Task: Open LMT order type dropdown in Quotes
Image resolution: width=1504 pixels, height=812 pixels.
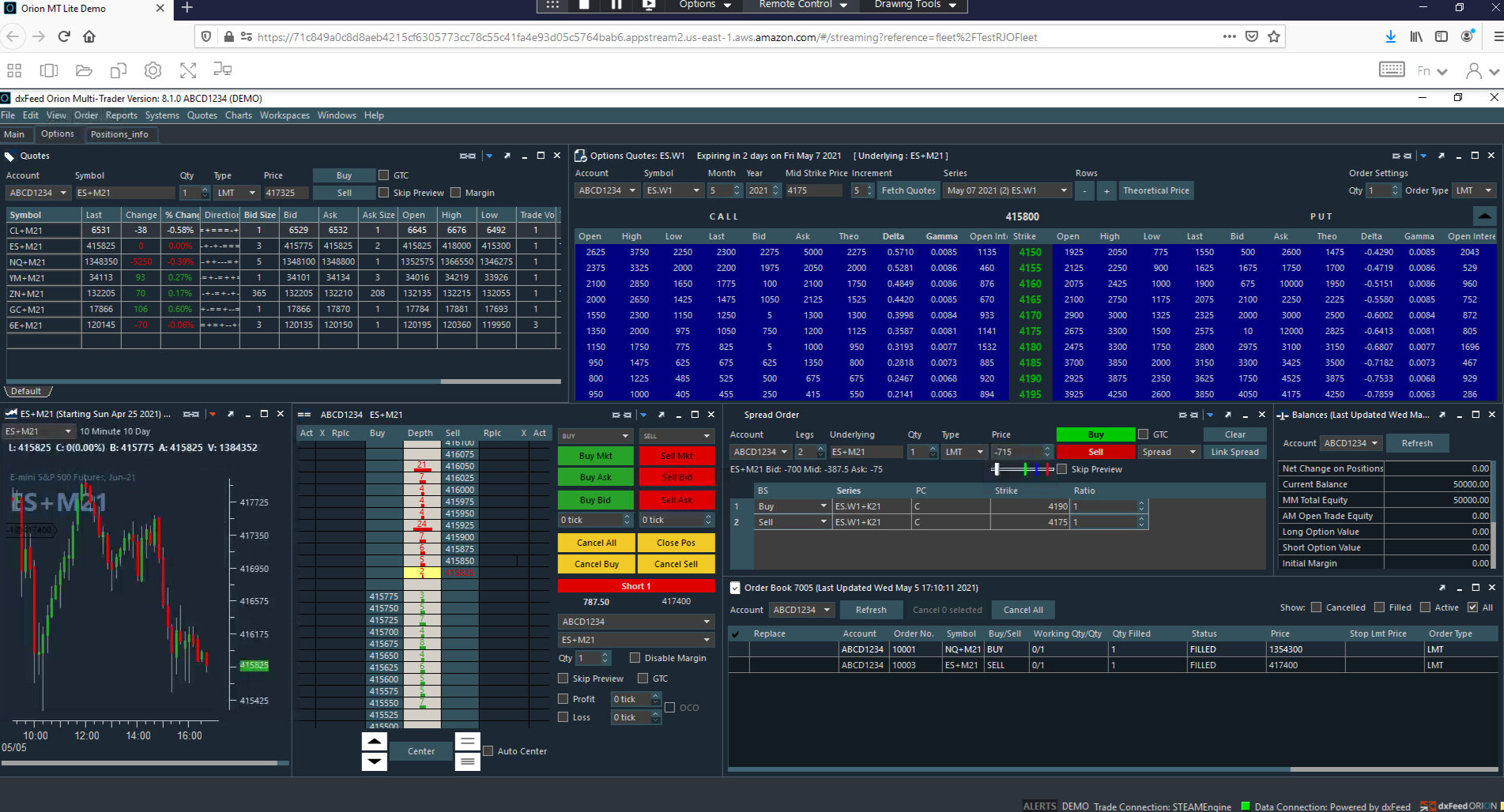Action: click(237, 193)
